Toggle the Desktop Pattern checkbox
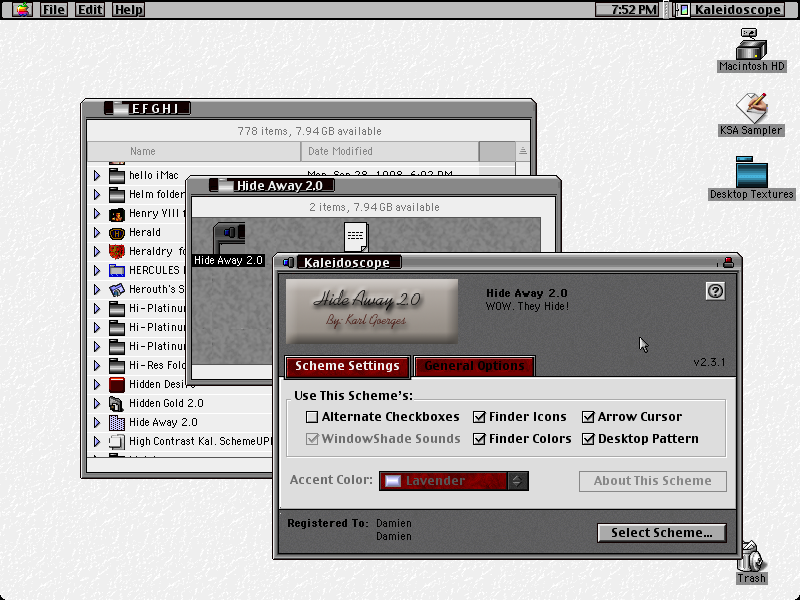 588,439
